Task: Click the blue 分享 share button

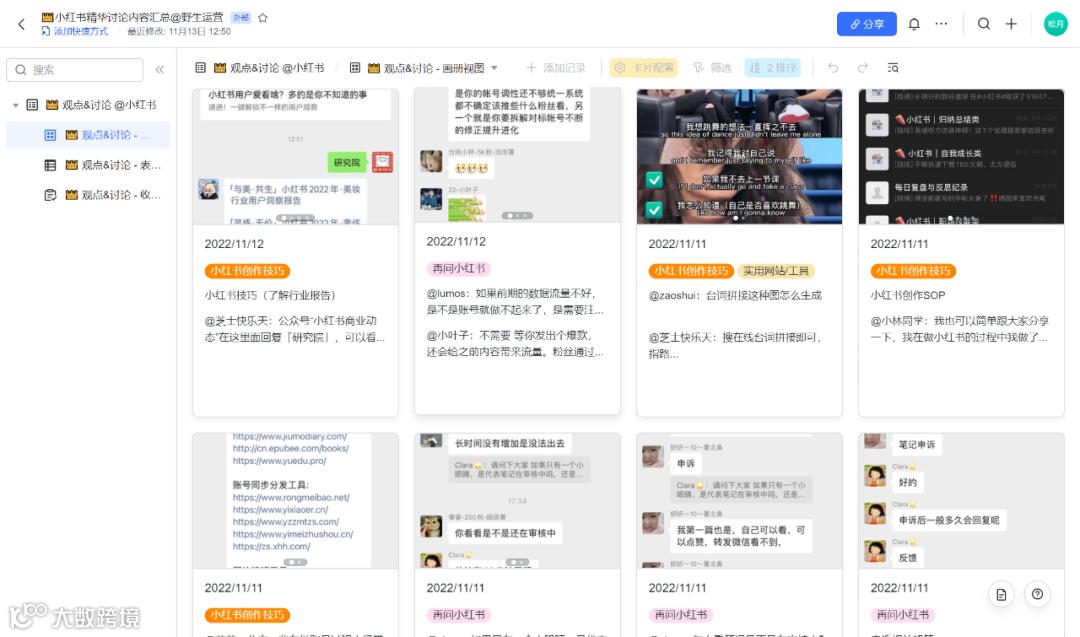Action: tap(866, 24)
